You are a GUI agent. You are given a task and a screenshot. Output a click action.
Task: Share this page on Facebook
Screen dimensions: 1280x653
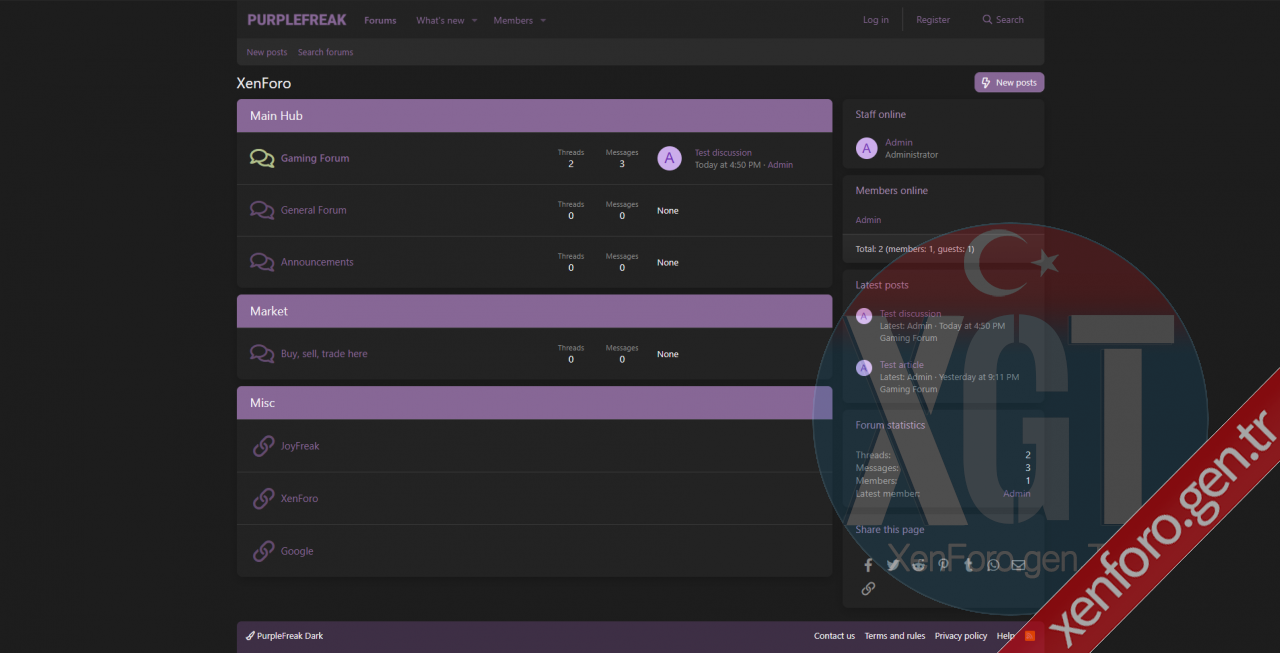click(868, 565)
